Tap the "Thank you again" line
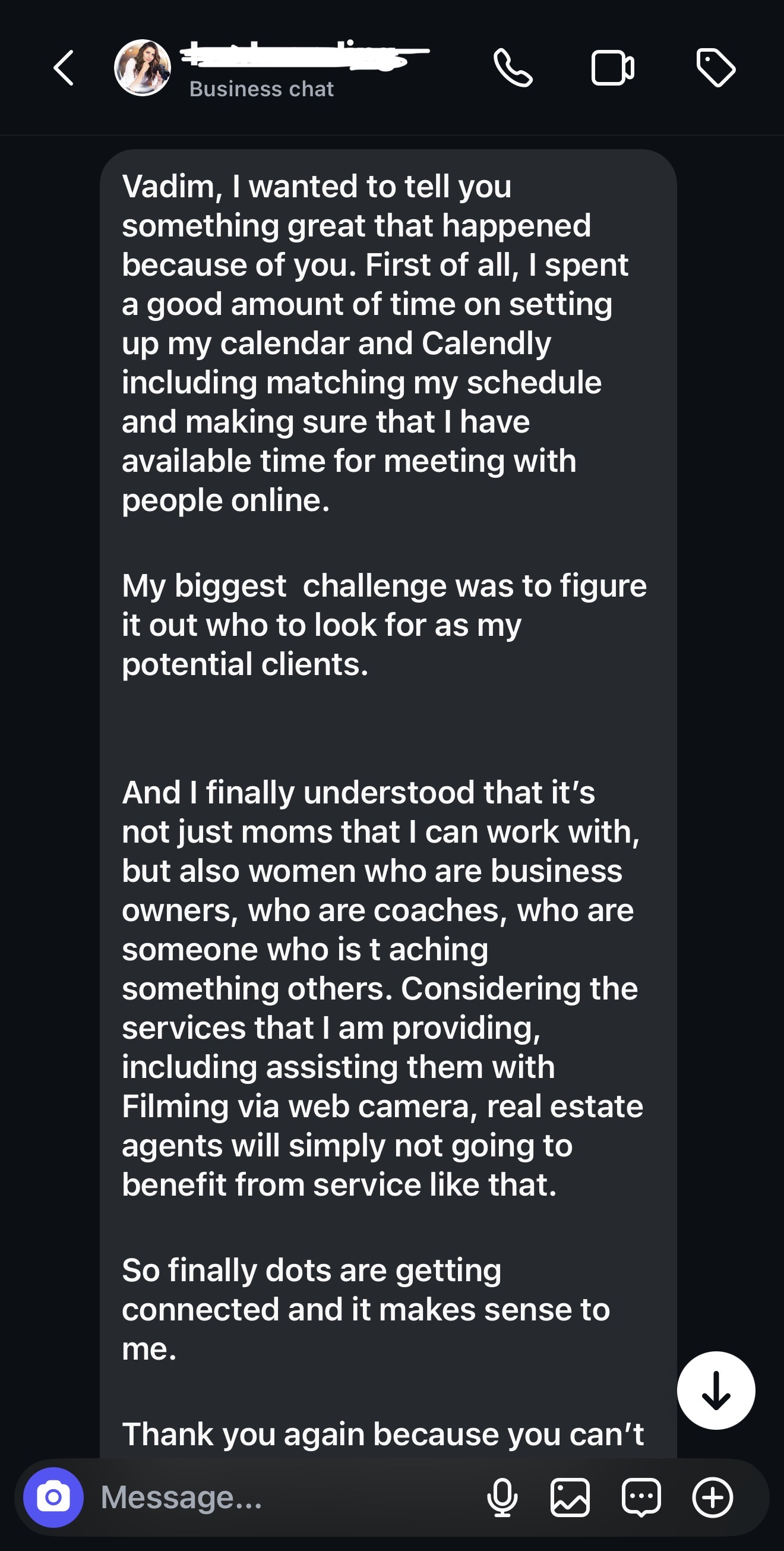The height and width of the screenshot is (1551, 784). (382, 1433)
